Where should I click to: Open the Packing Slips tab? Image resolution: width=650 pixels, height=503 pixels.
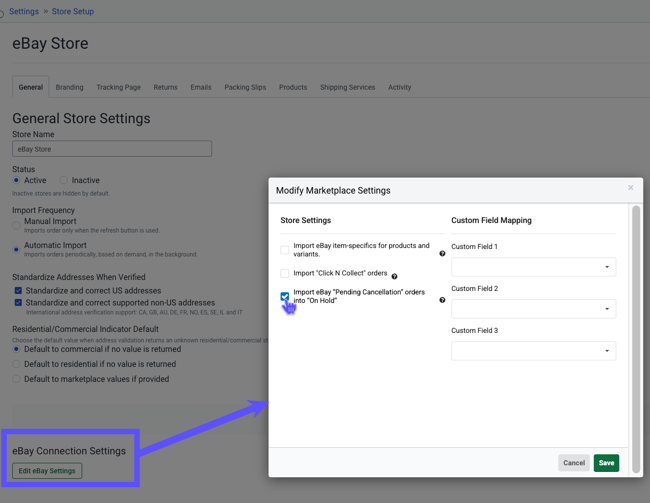pyautogui.click(x=245, y=87)
